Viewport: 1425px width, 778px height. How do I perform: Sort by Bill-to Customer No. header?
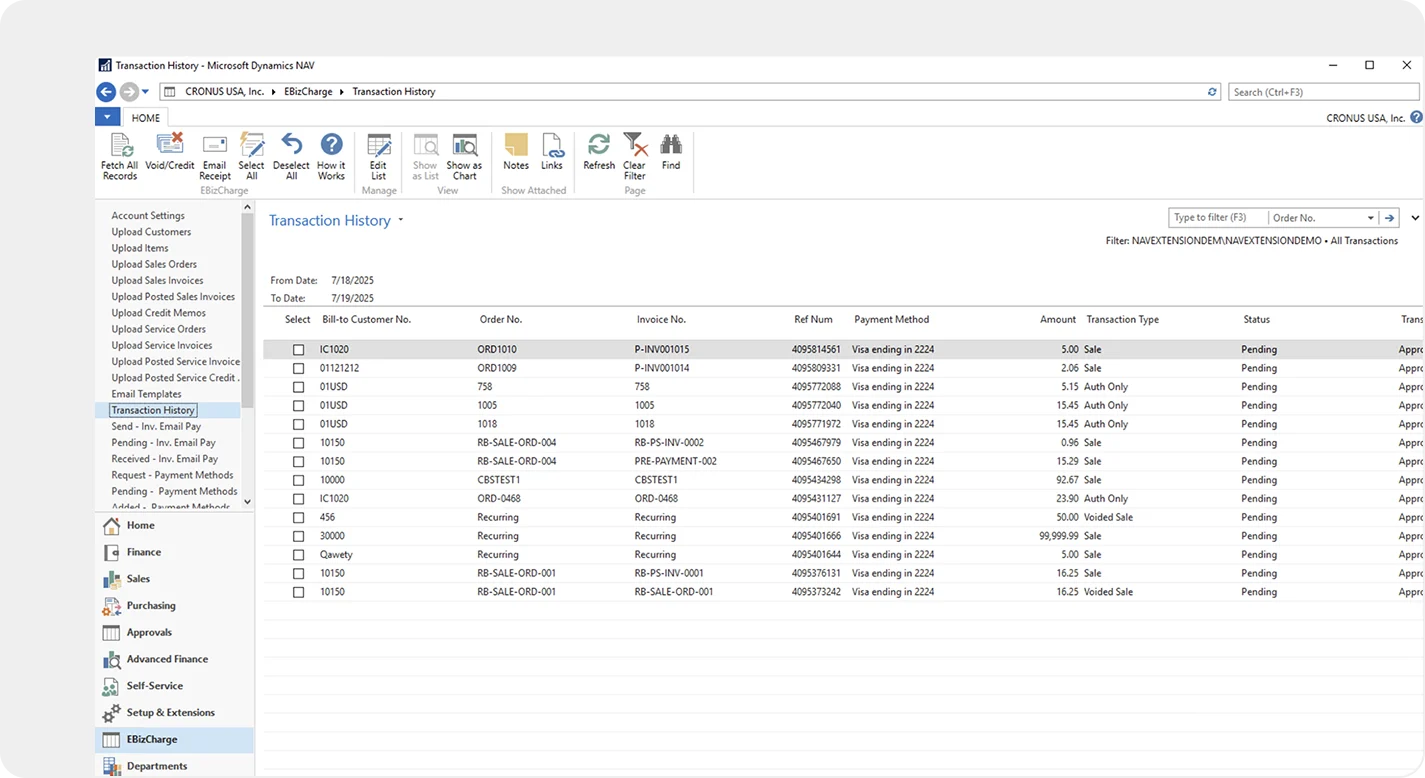click(x=367, y=320)
